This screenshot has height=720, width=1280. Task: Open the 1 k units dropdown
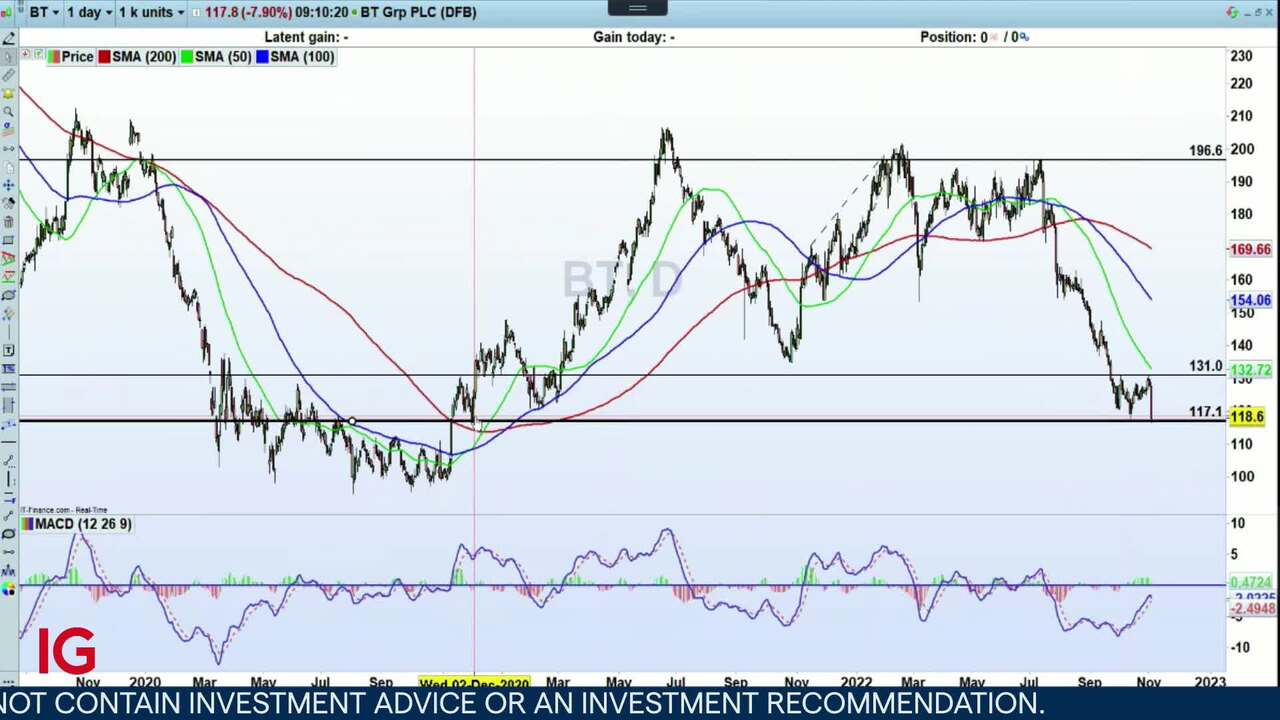click(x=151, y=12)
